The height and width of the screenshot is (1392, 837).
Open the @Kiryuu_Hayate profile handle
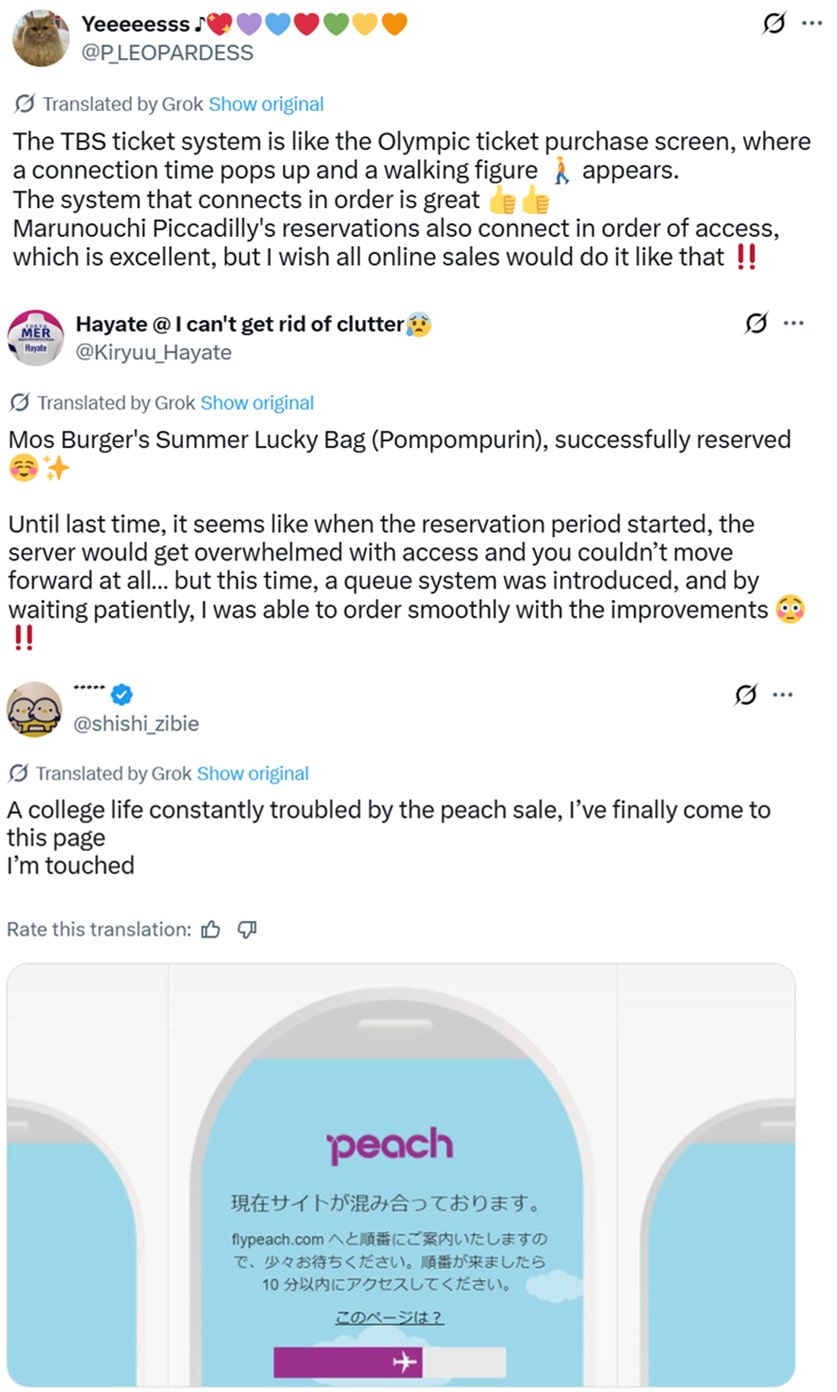[x=153, y=352]
